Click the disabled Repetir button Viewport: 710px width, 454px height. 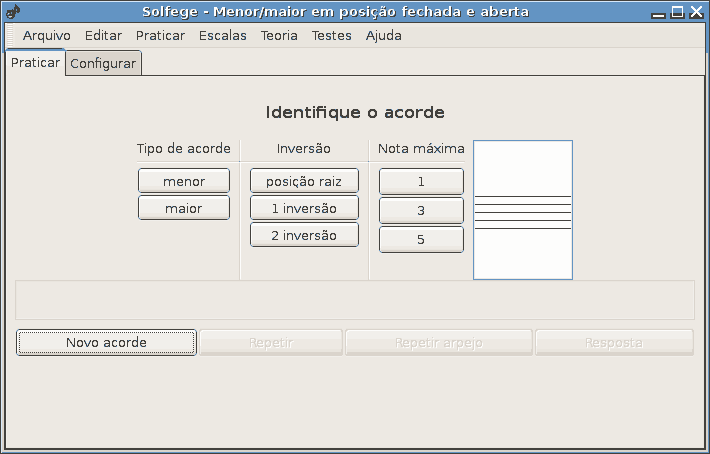point(271,343)
